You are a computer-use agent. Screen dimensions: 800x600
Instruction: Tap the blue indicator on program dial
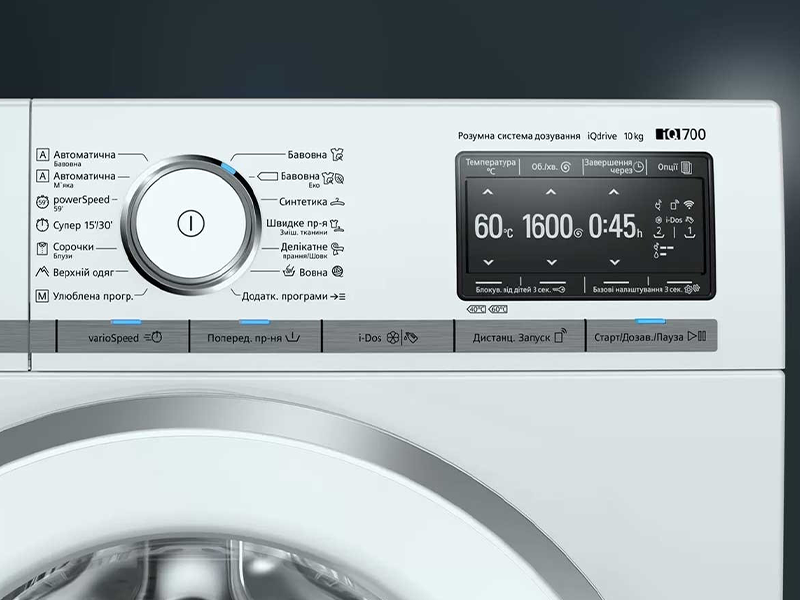[228, 167]
